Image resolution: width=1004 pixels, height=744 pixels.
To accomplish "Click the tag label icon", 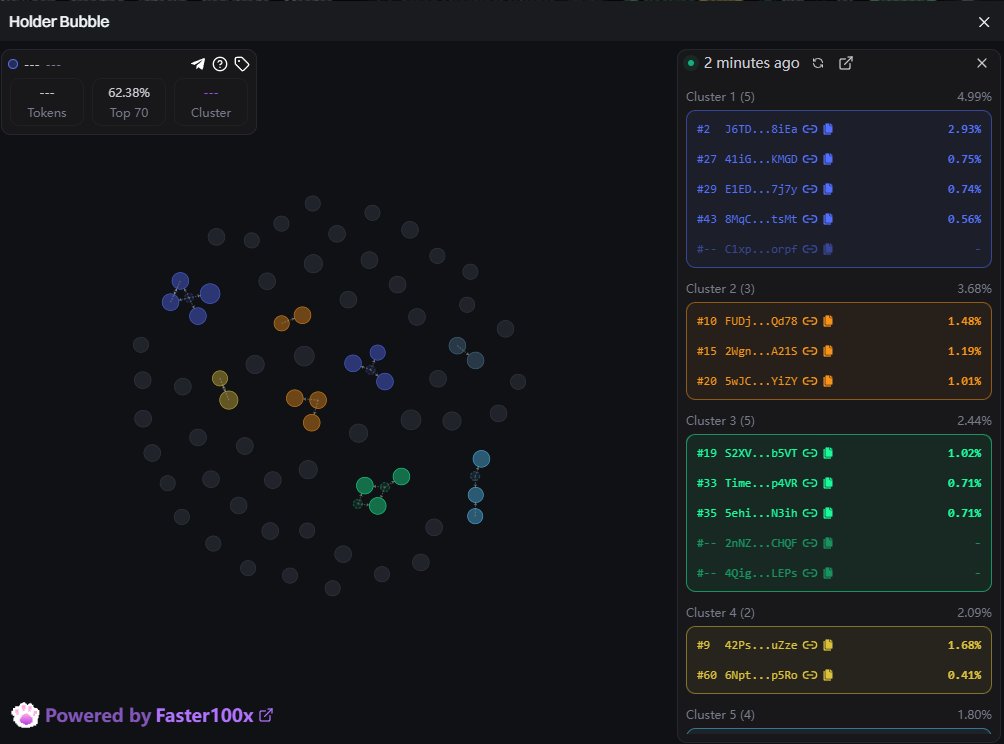I will 241,64.
